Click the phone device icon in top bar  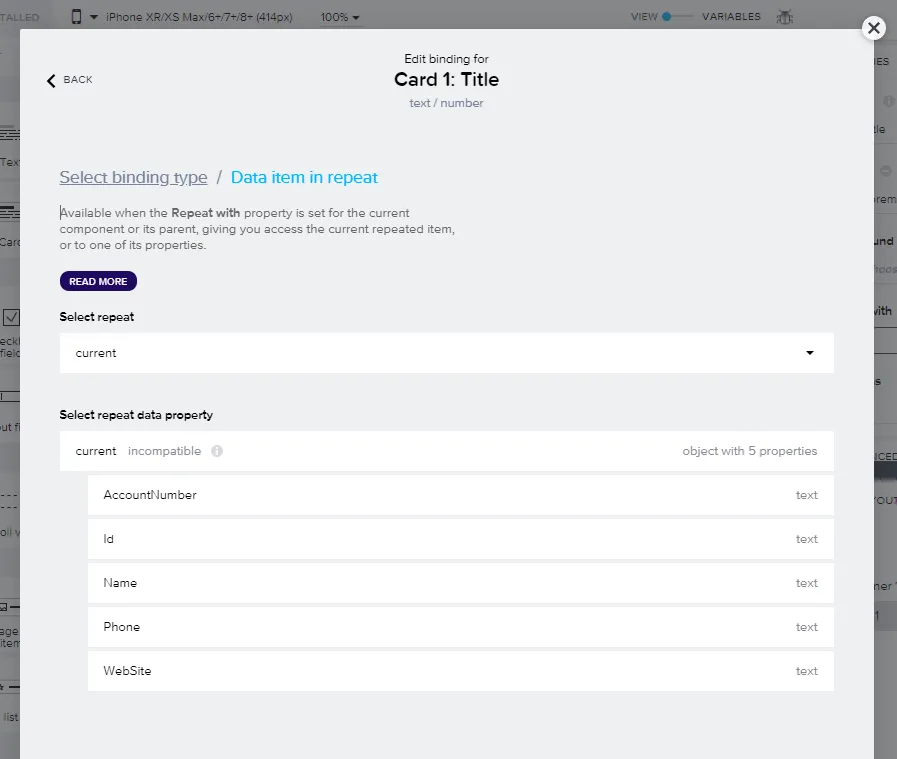tap(77, 17)
